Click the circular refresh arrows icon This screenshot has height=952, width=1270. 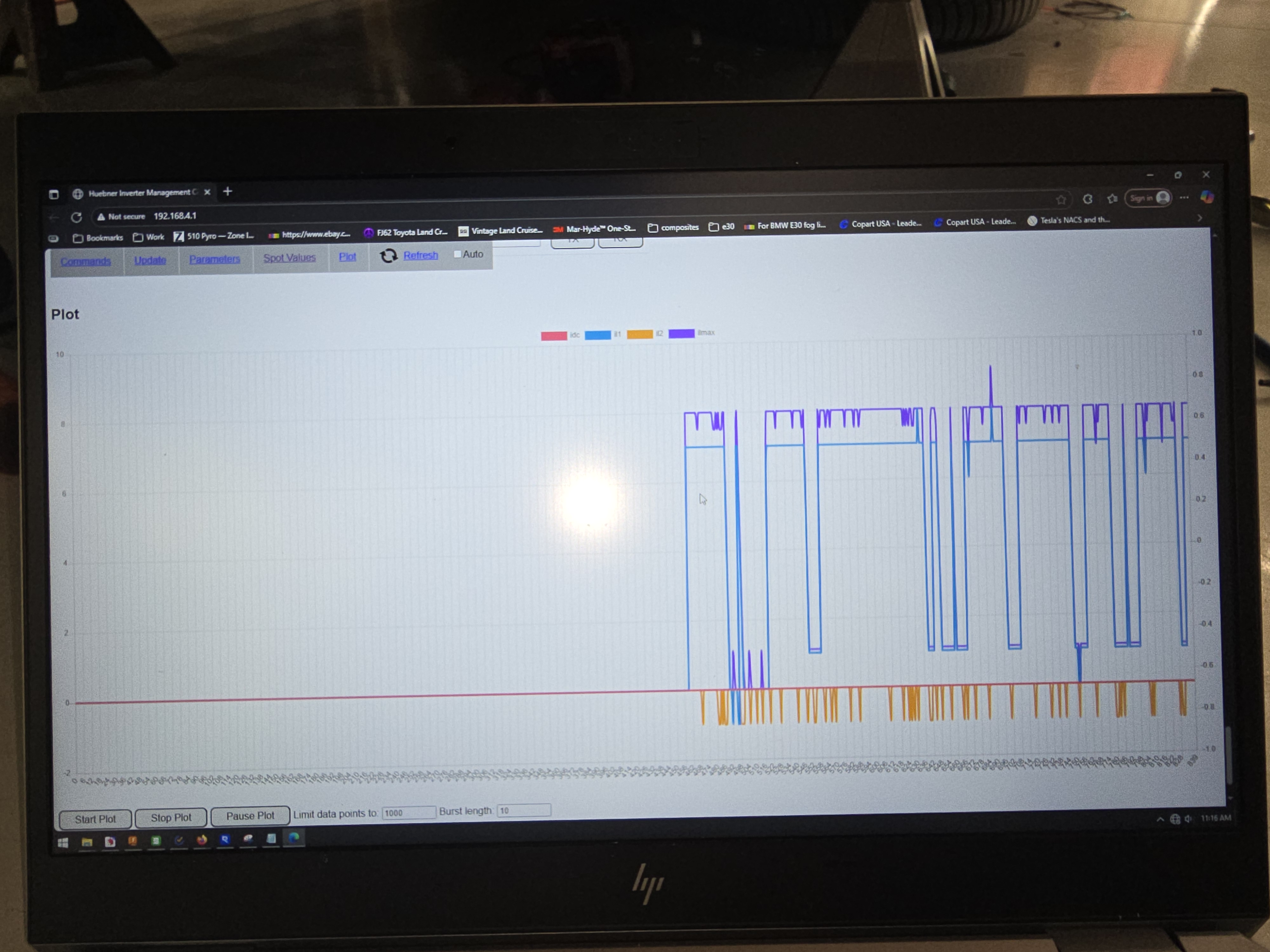389,256
